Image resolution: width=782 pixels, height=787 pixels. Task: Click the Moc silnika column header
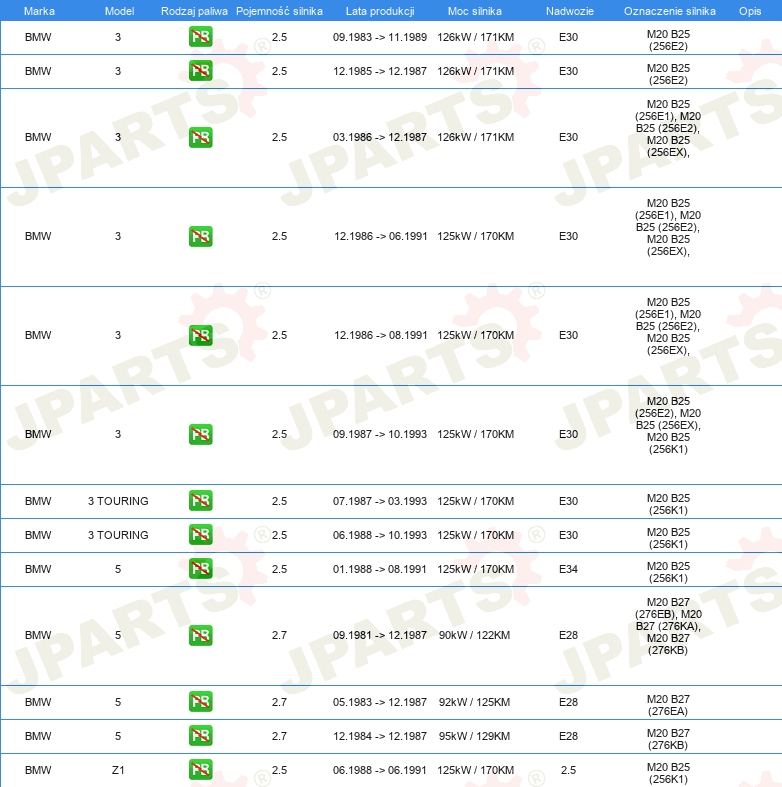click(x=475, y=11)
